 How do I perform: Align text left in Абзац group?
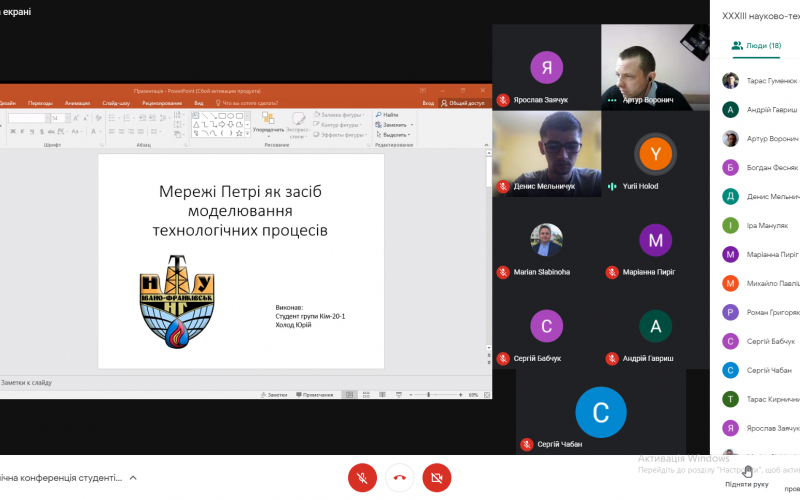click(x=112, y=132)
